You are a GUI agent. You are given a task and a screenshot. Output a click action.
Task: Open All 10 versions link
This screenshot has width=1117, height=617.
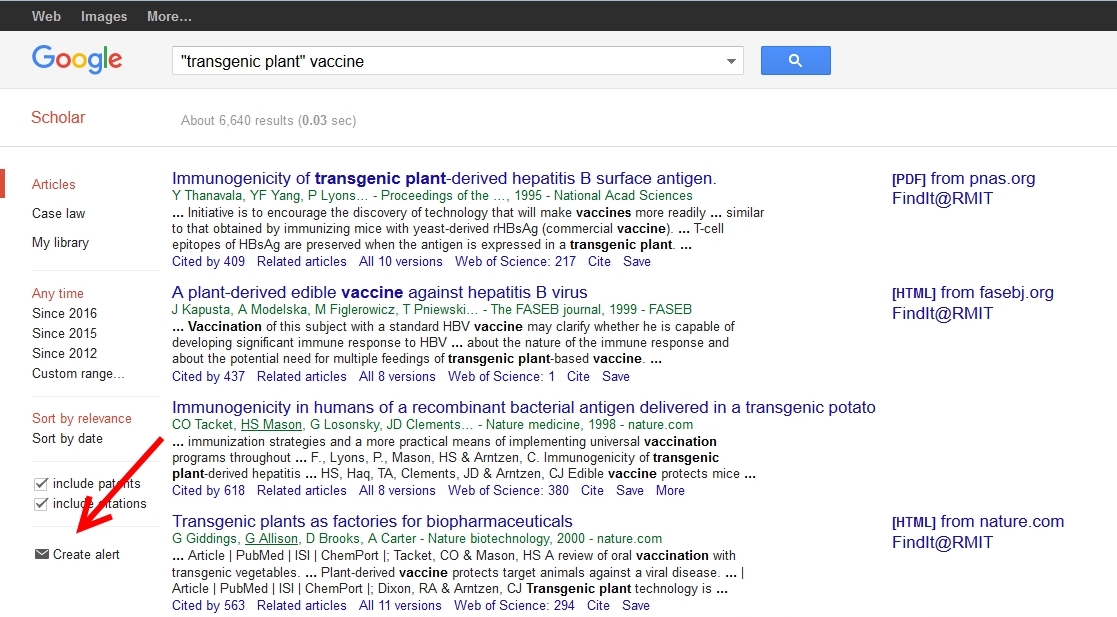[400, 261]
